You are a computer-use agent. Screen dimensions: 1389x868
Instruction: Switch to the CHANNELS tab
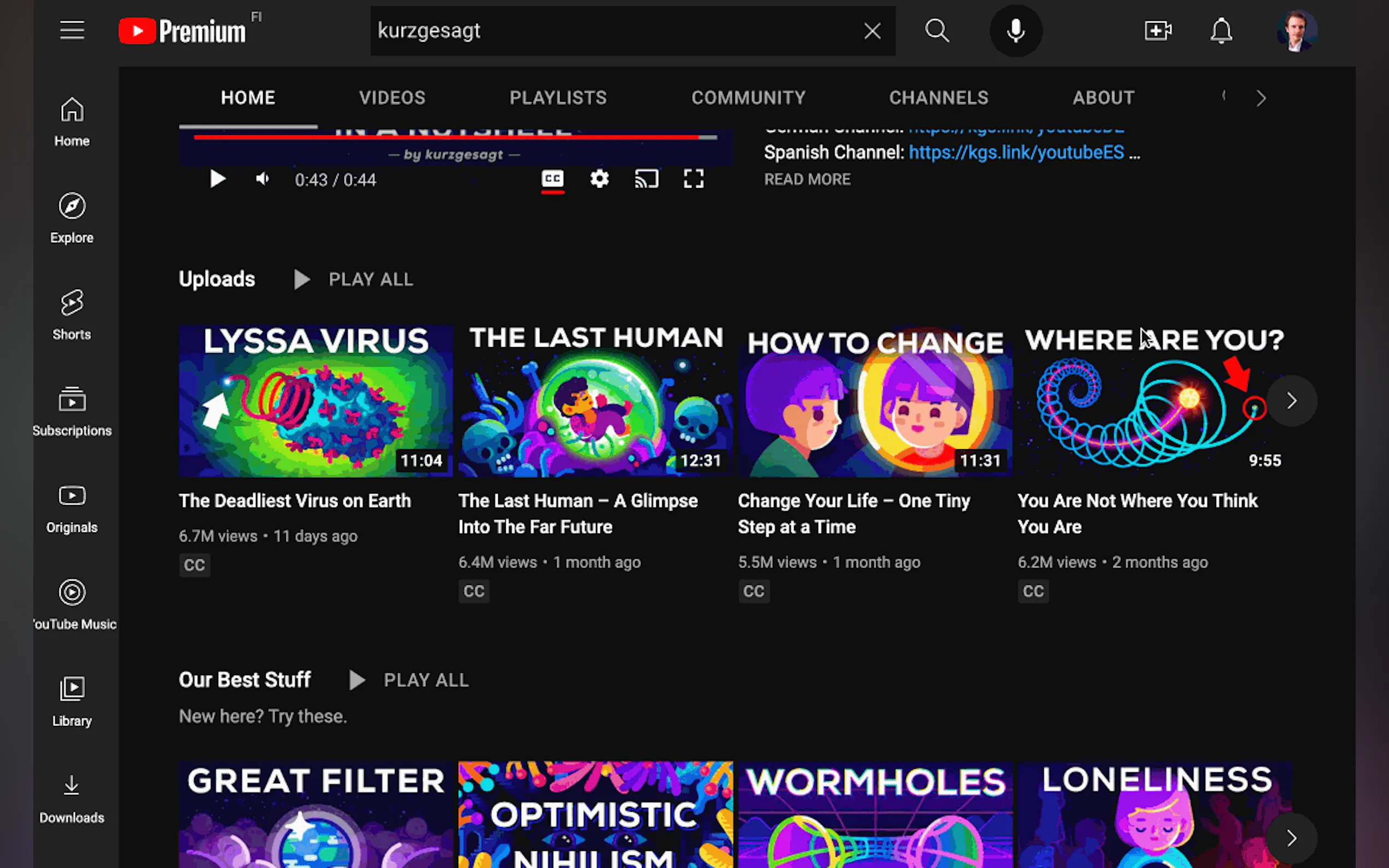(939, 98)
